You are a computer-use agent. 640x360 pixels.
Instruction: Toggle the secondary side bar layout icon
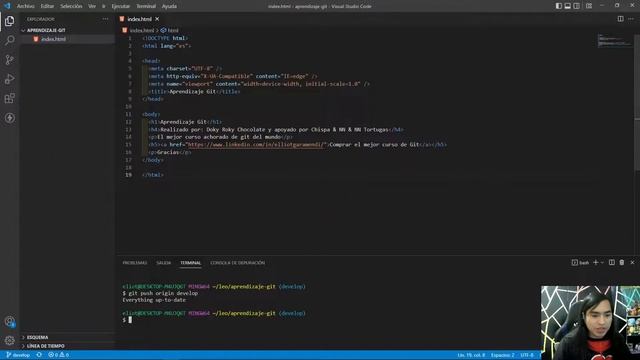(577, 6)
